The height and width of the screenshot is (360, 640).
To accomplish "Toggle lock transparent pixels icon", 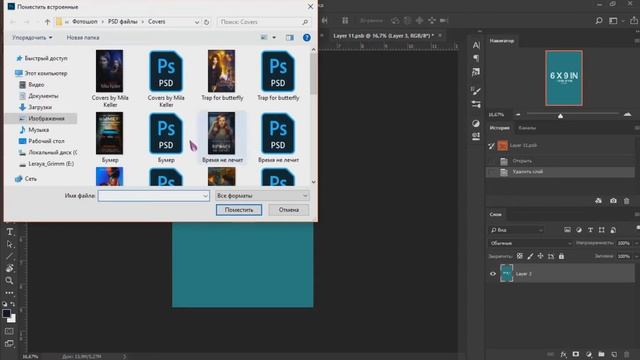I will [x=520, y=256].
